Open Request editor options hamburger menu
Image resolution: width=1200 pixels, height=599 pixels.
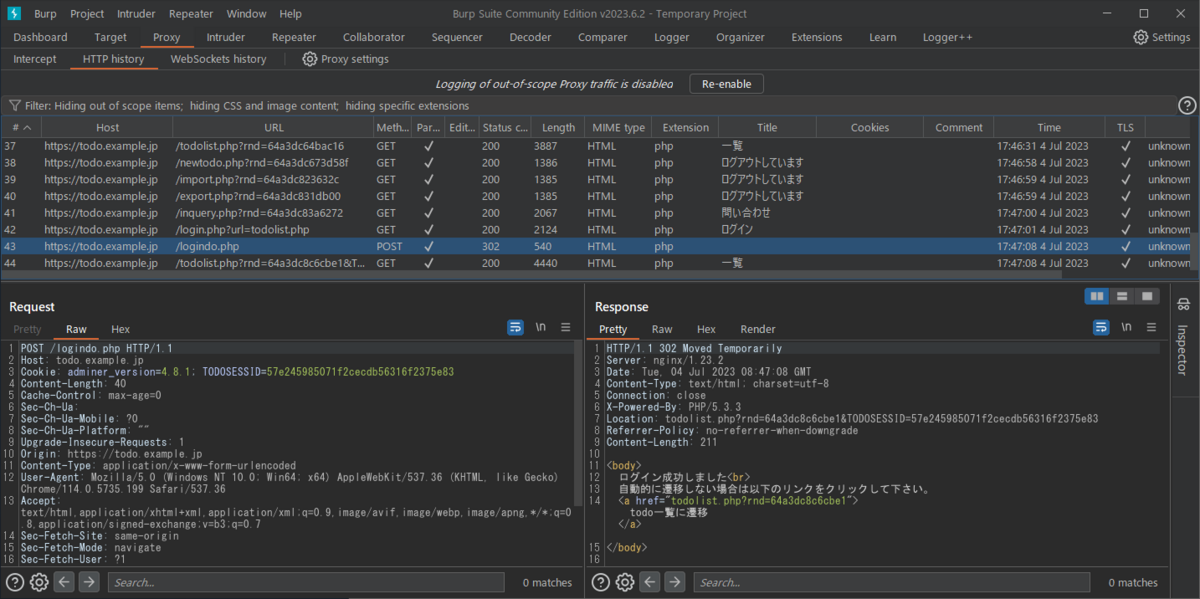565,327
